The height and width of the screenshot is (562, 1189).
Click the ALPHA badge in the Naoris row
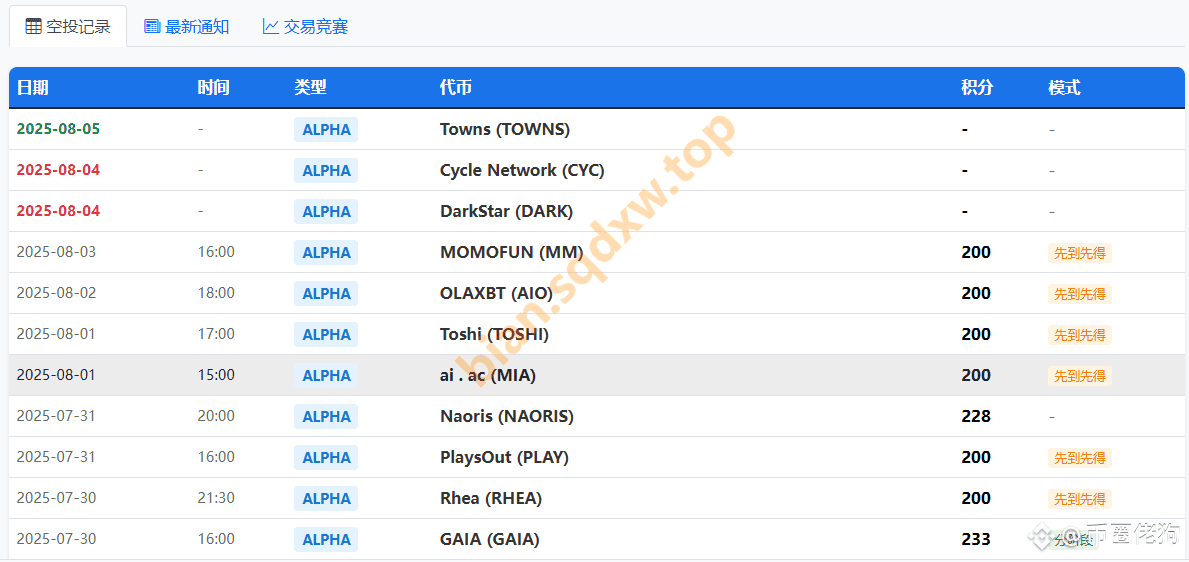pos(326,416)
